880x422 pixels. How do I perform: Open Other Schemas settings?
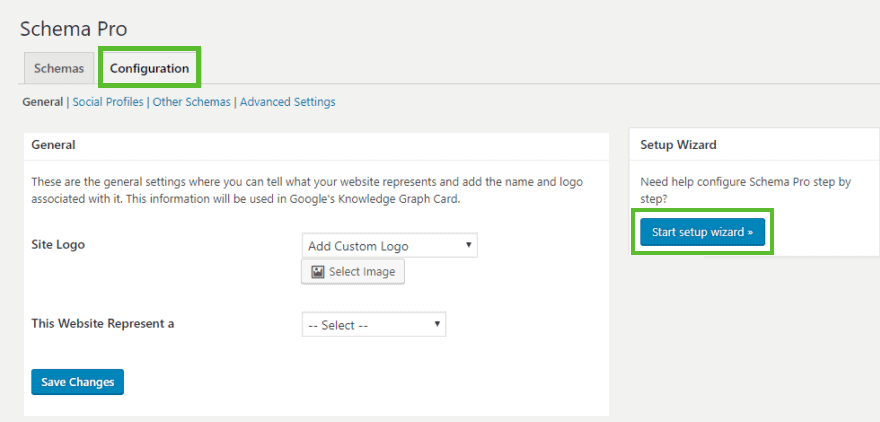pyautogui.click(x=191, y=102)
